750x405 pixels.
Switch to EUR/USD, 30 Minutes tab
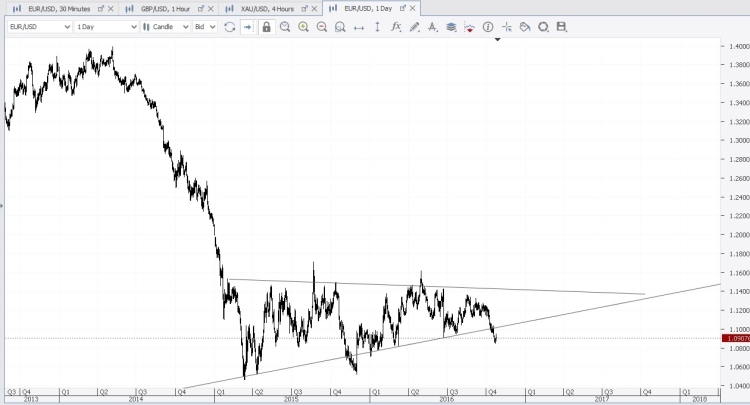pyautogui.click(x=59, y=9)
